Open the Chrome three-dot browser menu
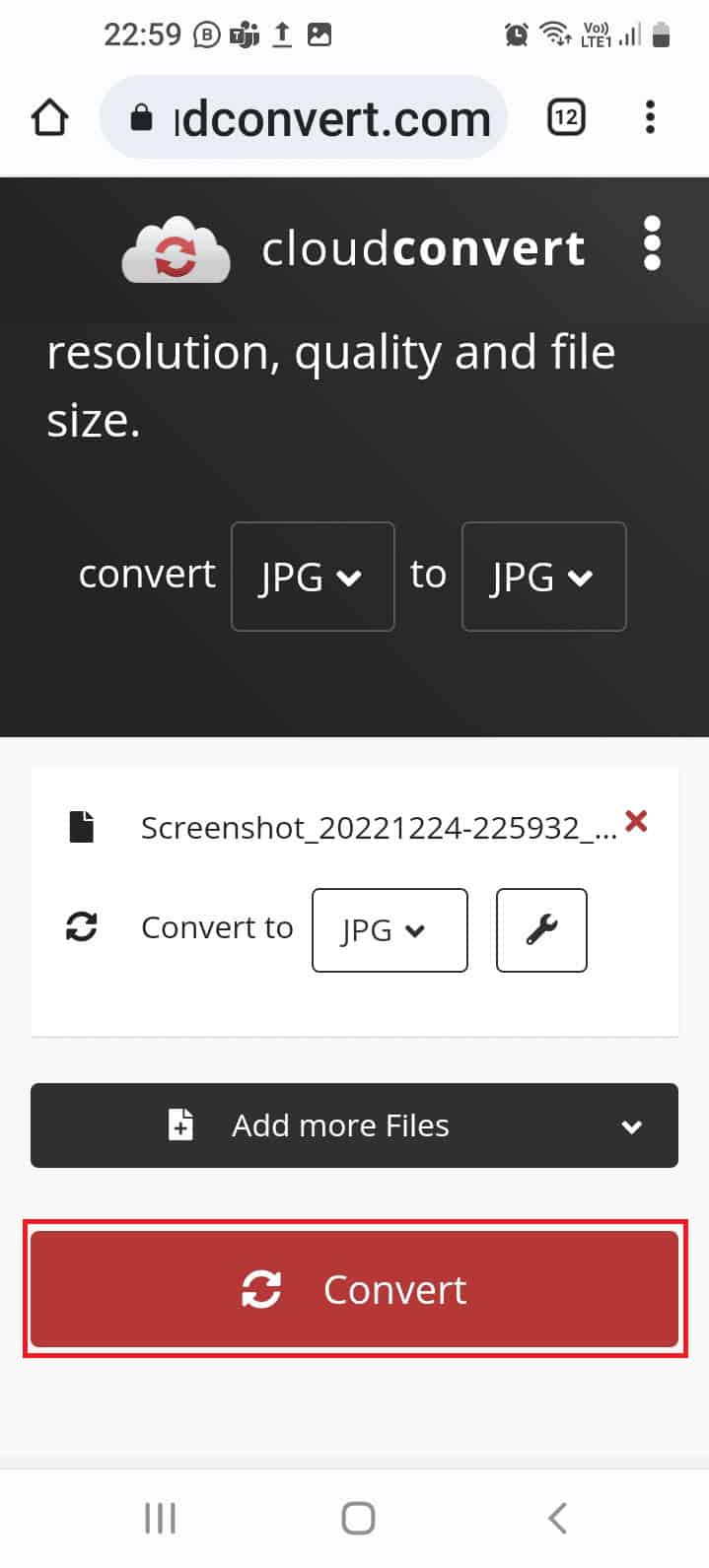The width and height of the screenshot is (709, 1568). pos(651,116)
